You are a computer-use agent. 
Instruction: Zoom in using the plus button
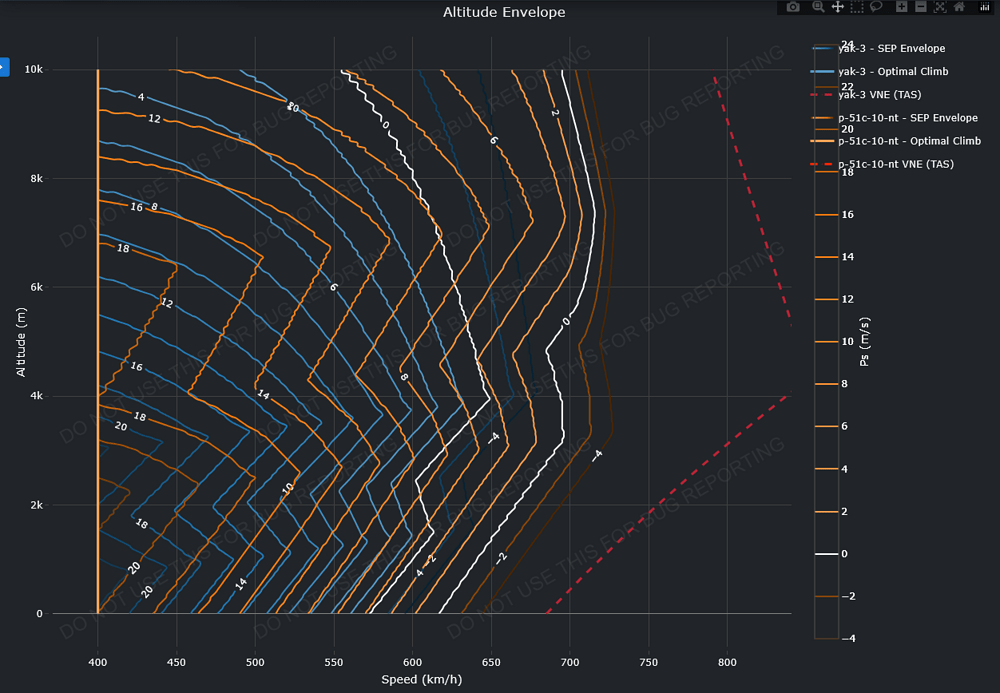tap(902, 7)
